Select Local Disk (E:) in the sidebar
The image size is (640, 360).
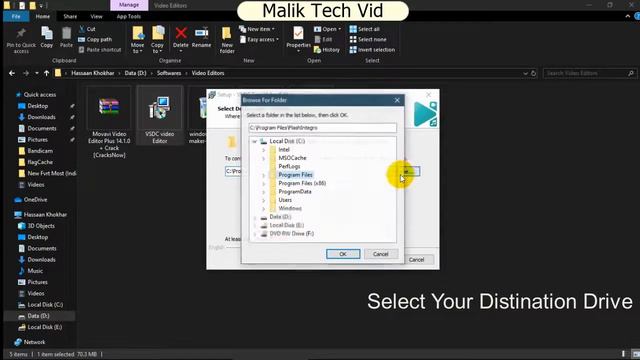coord(45,327)
